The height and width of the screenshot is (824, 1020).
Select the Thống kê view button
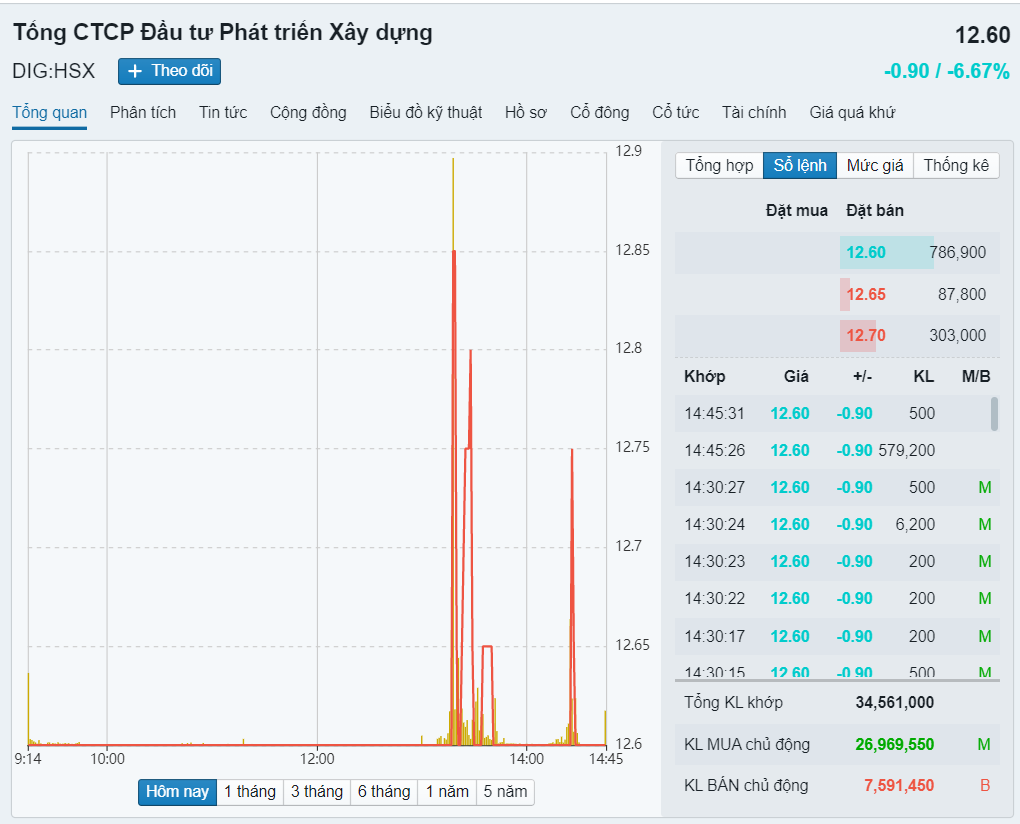[956, 165]
